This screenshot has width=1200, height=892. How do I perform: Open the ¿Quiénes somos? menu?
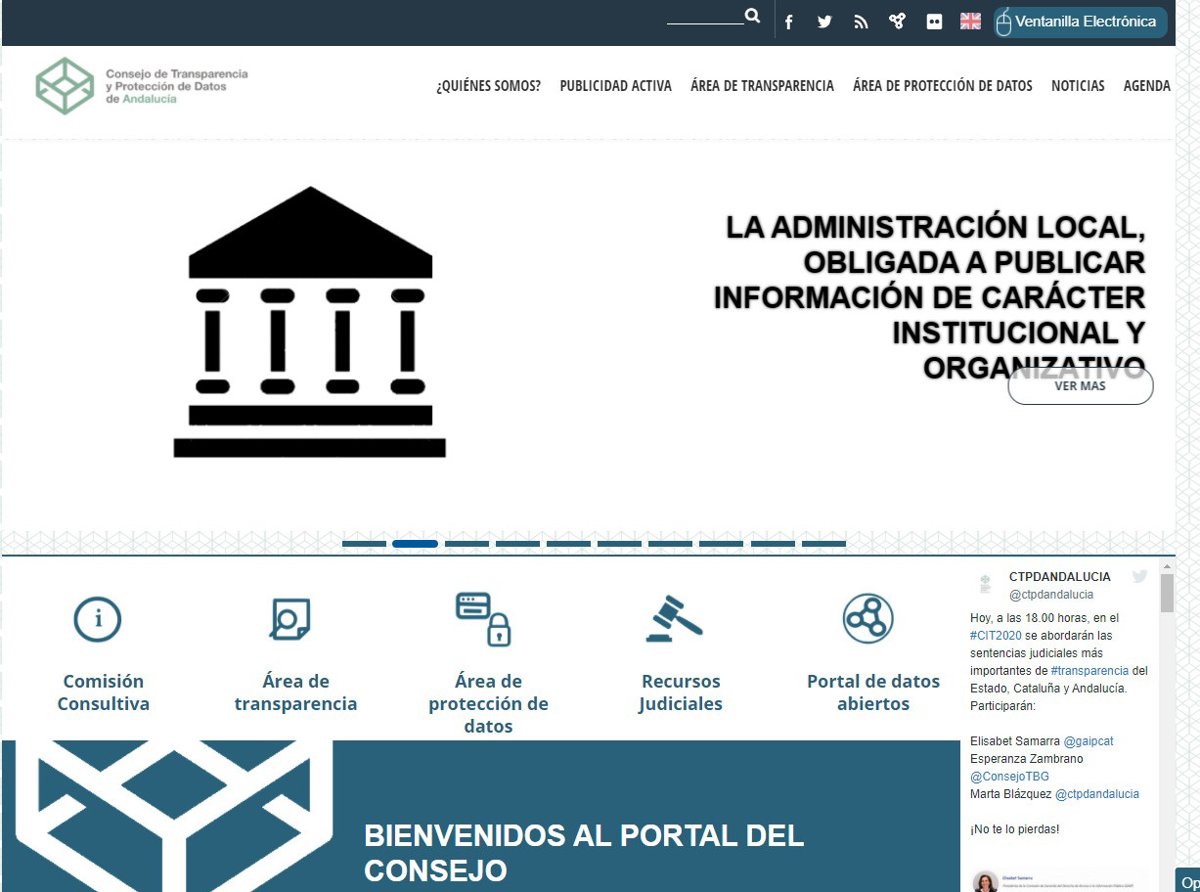[x=488, y=86]
